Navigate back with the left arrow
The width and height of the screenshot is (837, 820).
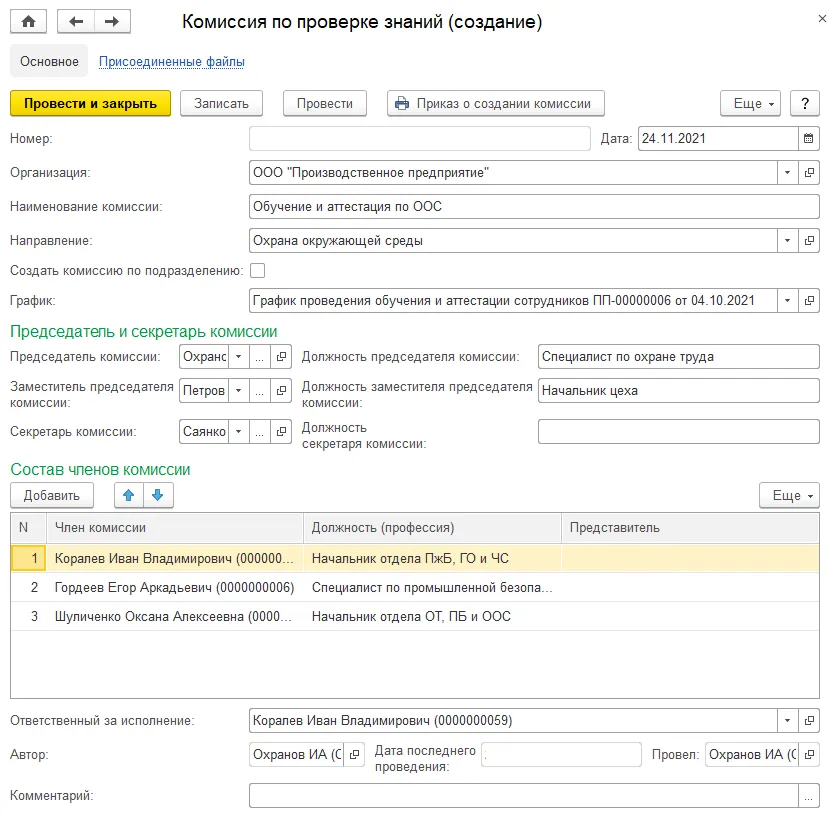tap(76, 22)
